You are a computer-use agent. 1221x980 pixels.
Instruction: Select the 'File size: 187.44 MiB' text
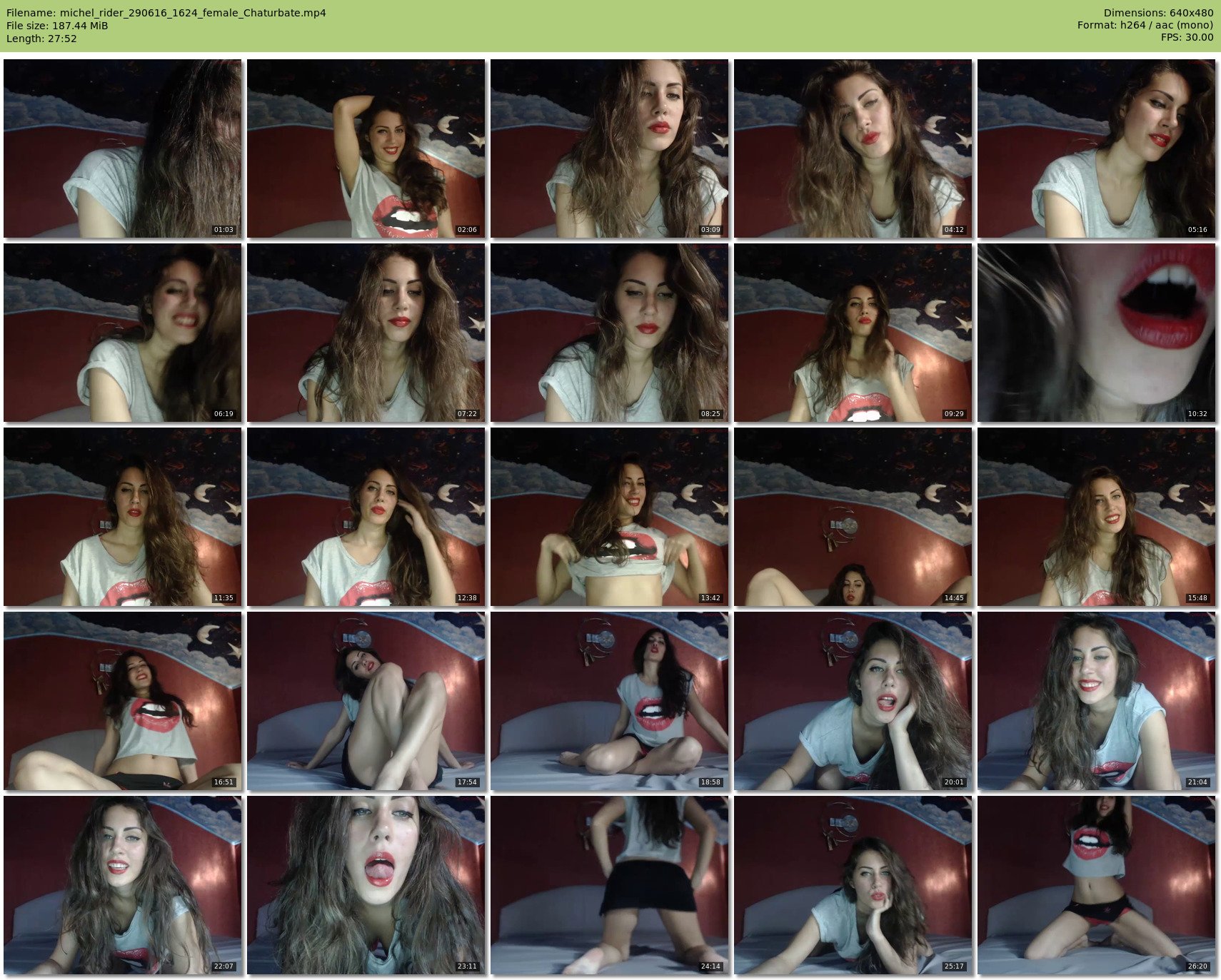click(57, 26)
